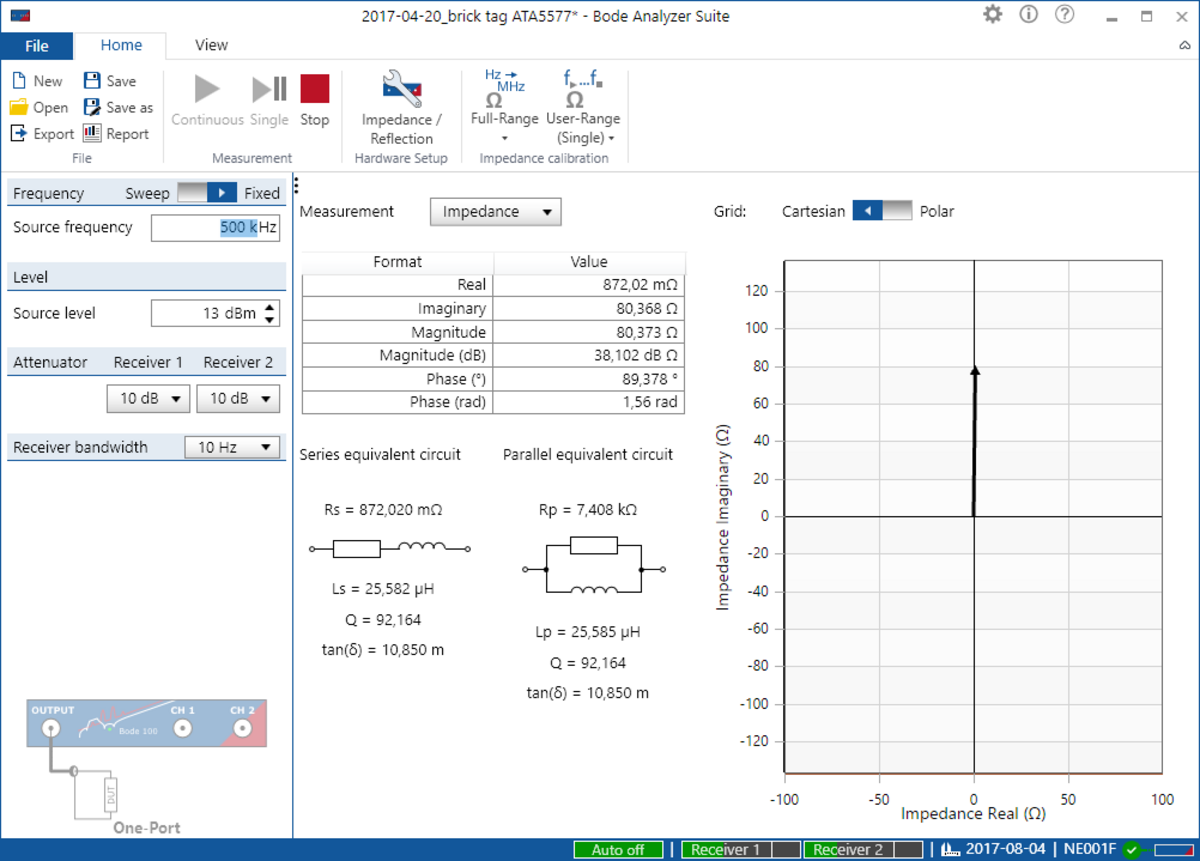The height and width of the screenshot is (861, 1200).
Task: Open help question mark icon
Action: click(x=1064, y=14)
